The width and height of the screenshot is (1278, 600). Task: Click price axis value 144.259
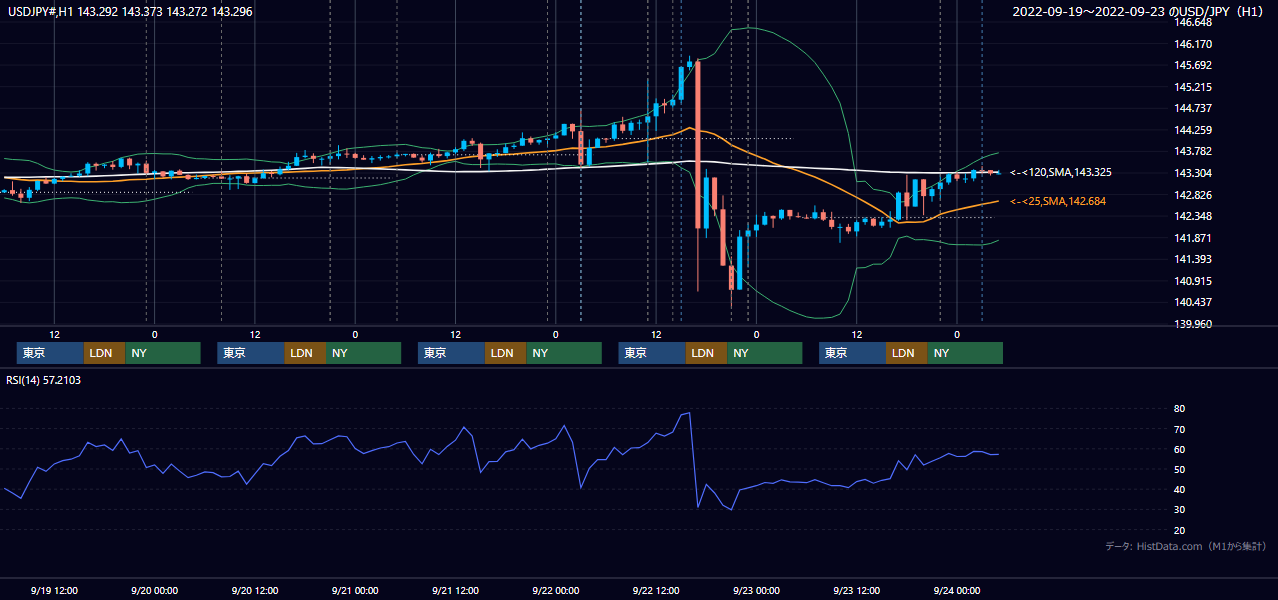tap(1193, 130)
